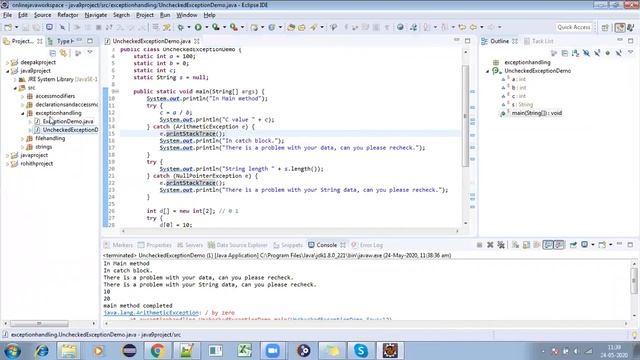Toggle the Scroll Lock console button
The image size is (640, 360).
pyautogui.click(x=526, y=245)
